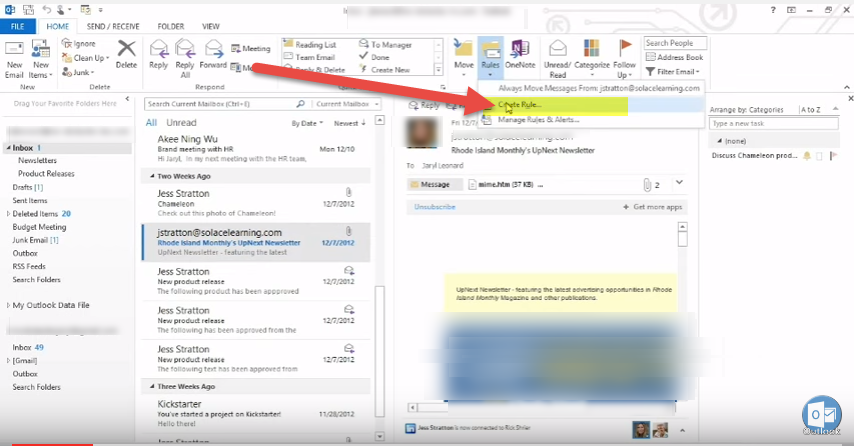Image resolution: width=854 pixels, height=446 pixels.
Task: Click the Follow Up flag icon
Action: [x=626, y=53]
